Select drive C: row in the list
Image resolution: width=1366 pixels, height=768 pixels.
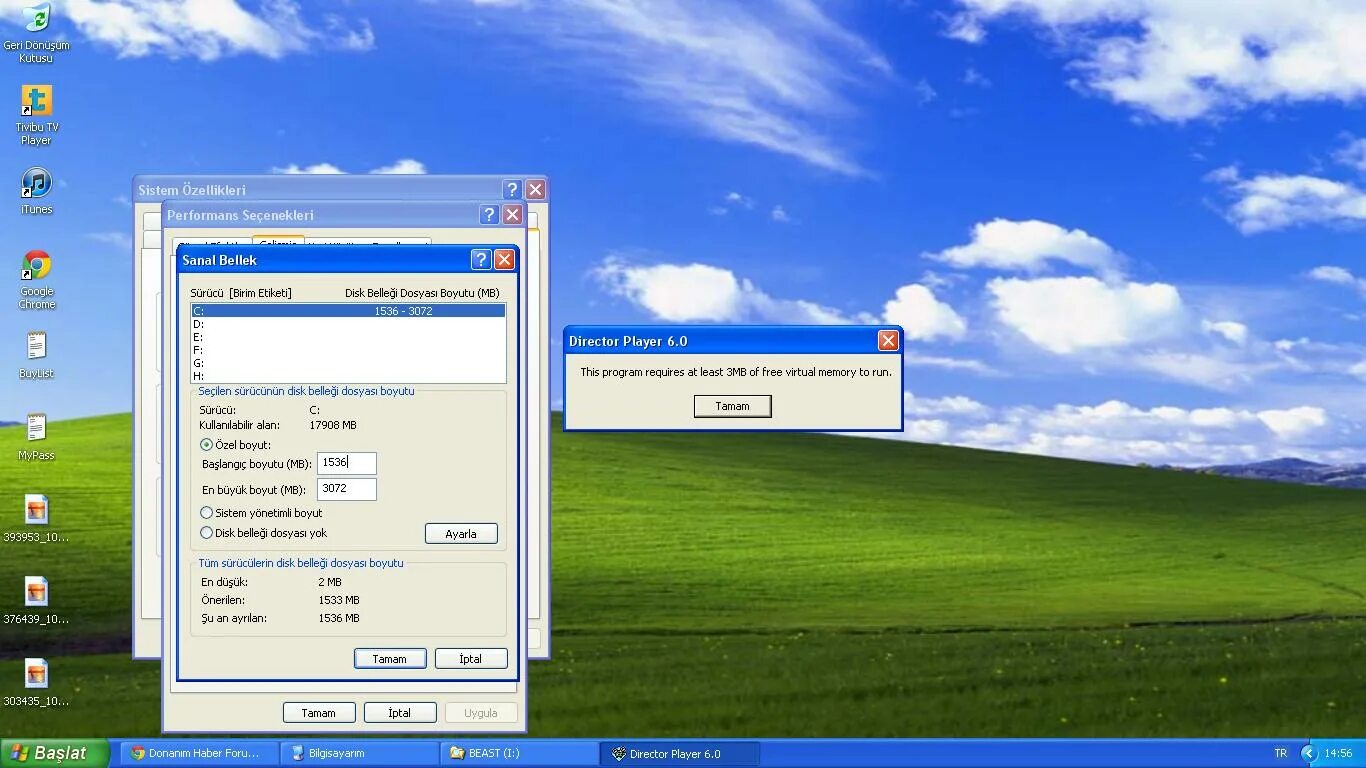348,311
